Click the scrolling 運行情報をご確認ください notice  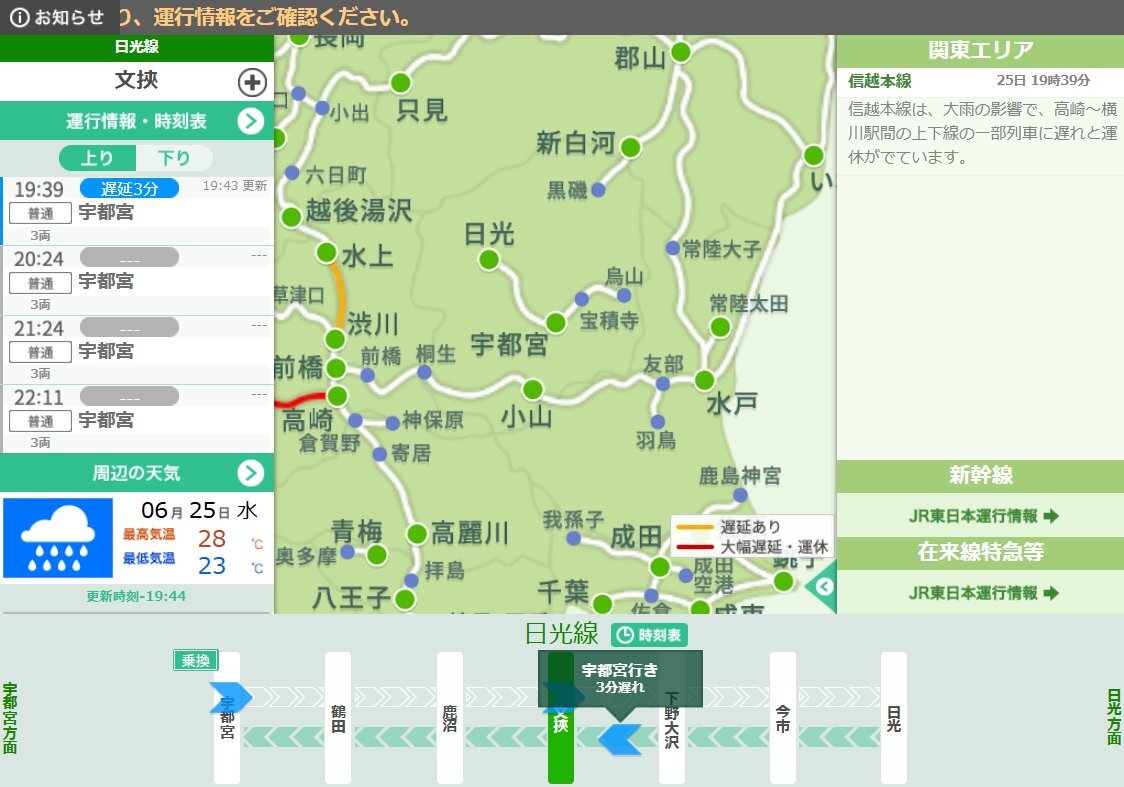pyautogui.click(x=265, y=17)
